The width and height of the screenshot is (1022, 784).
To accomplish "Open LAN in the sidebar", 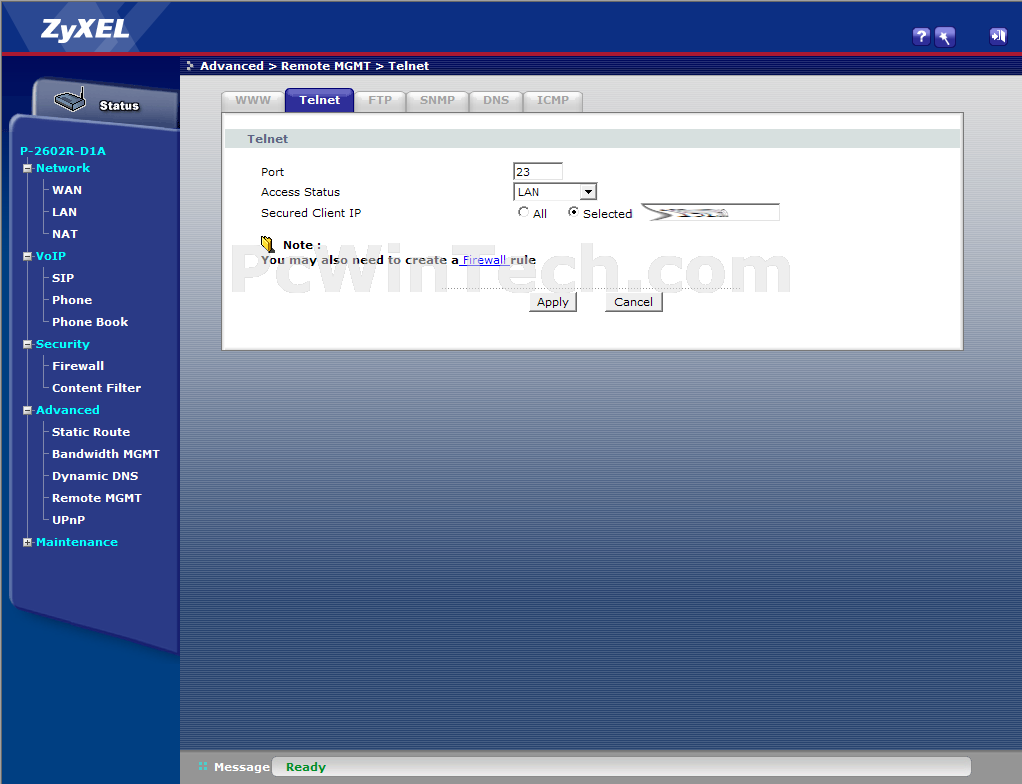I will tap(65, 212).
